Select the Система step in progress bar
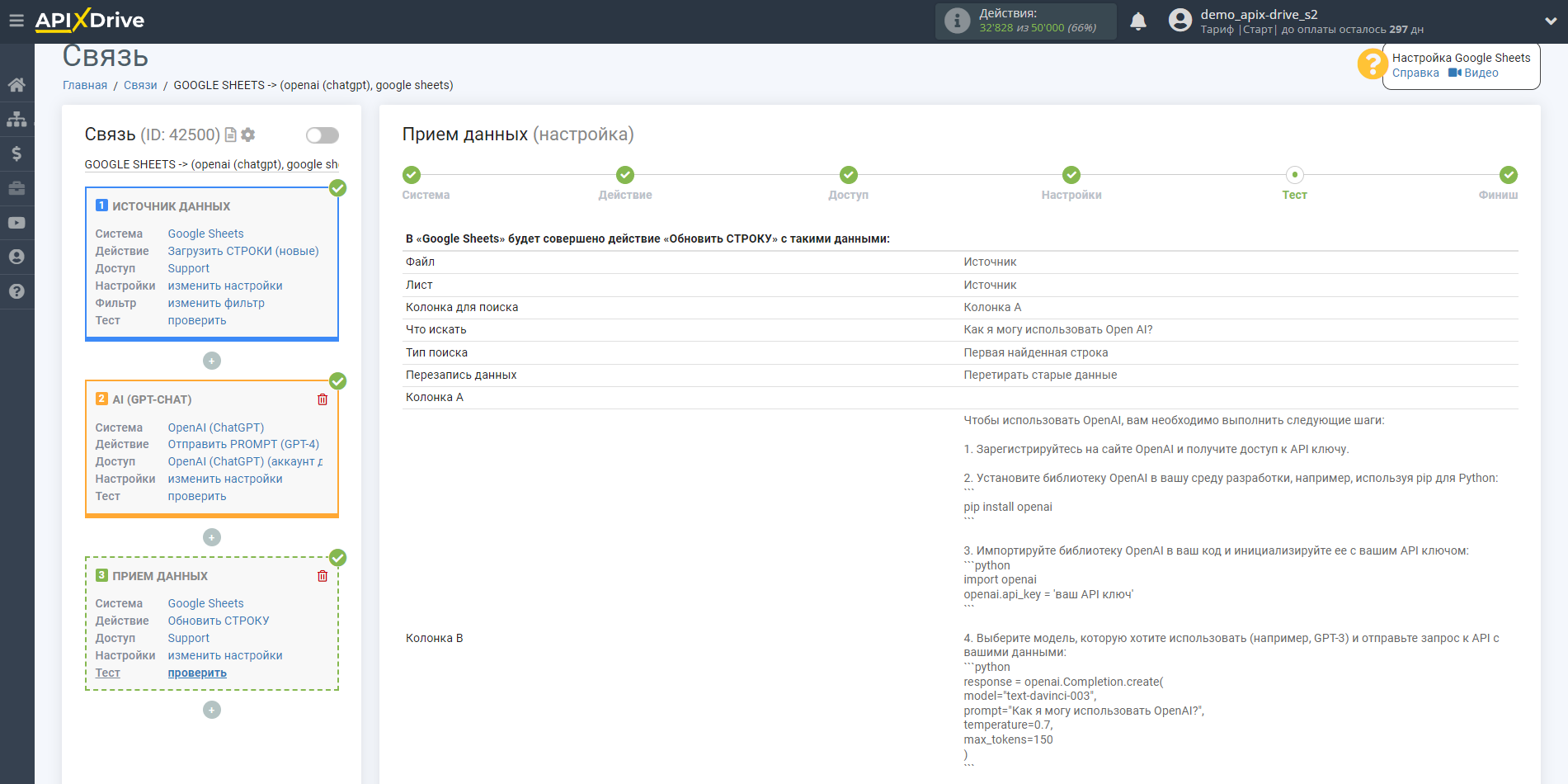The width and height of the screenshot is (1568, 784). point(412,175)
